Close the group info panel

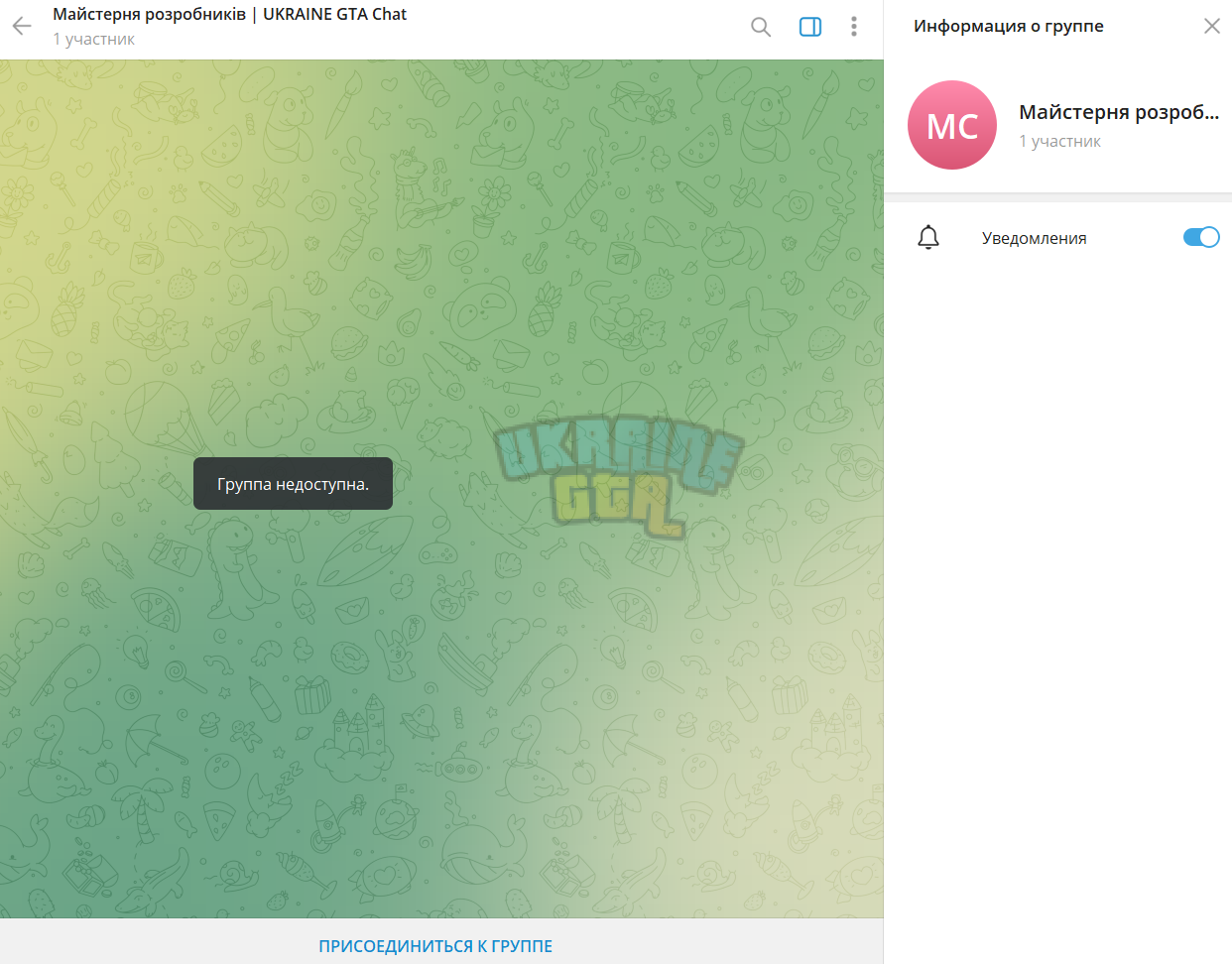coord(1212,26)
